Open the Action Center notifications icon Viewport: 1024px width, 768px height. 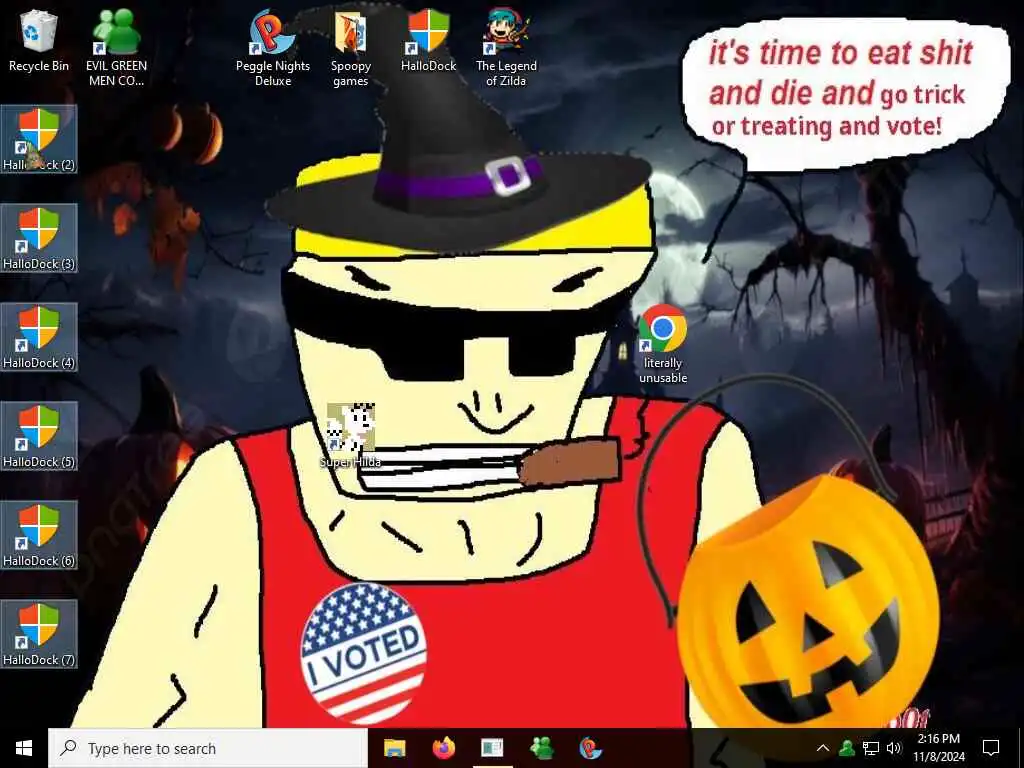pyautogui.click(x=991, y=748)
